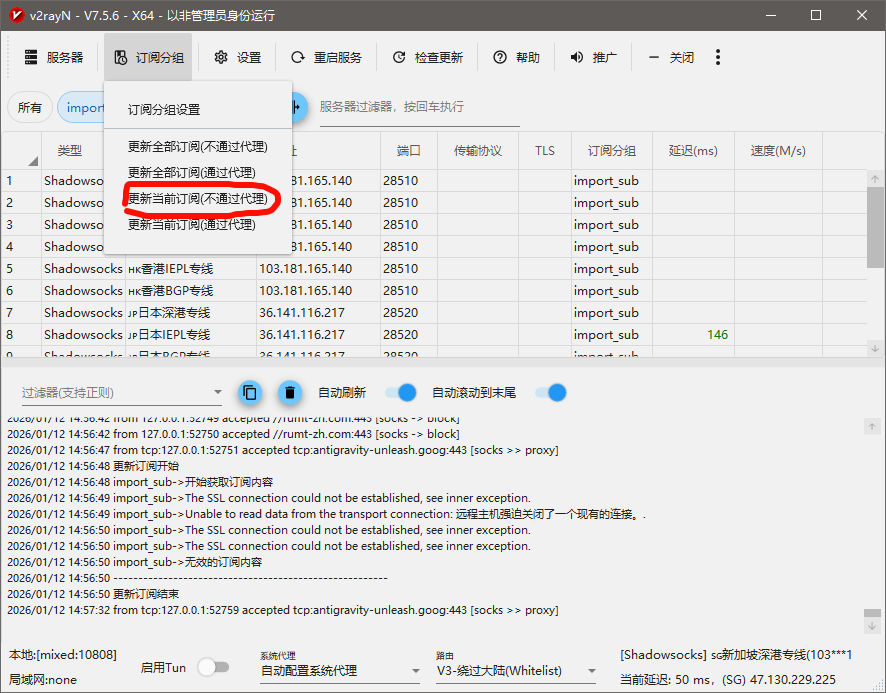The image size is (886, 693).
Task: Open the log 过滤器 filter combo box
Action: tap(122, 393)
